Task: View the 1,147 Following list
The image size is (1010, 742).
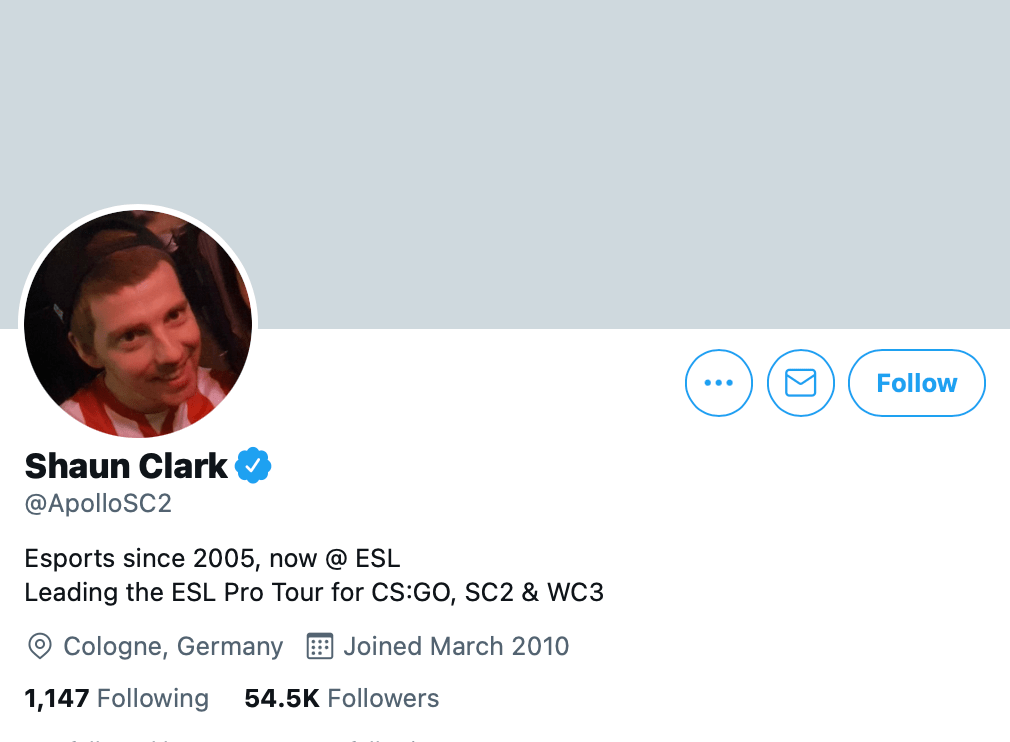Action: tap(117, 698)
